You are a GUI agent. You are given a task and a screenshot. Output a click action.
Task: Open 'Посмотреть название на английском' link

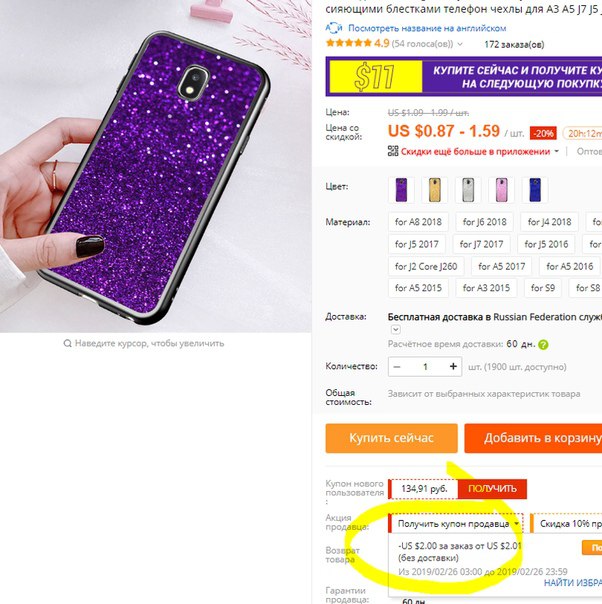click(x=427, y=28)
